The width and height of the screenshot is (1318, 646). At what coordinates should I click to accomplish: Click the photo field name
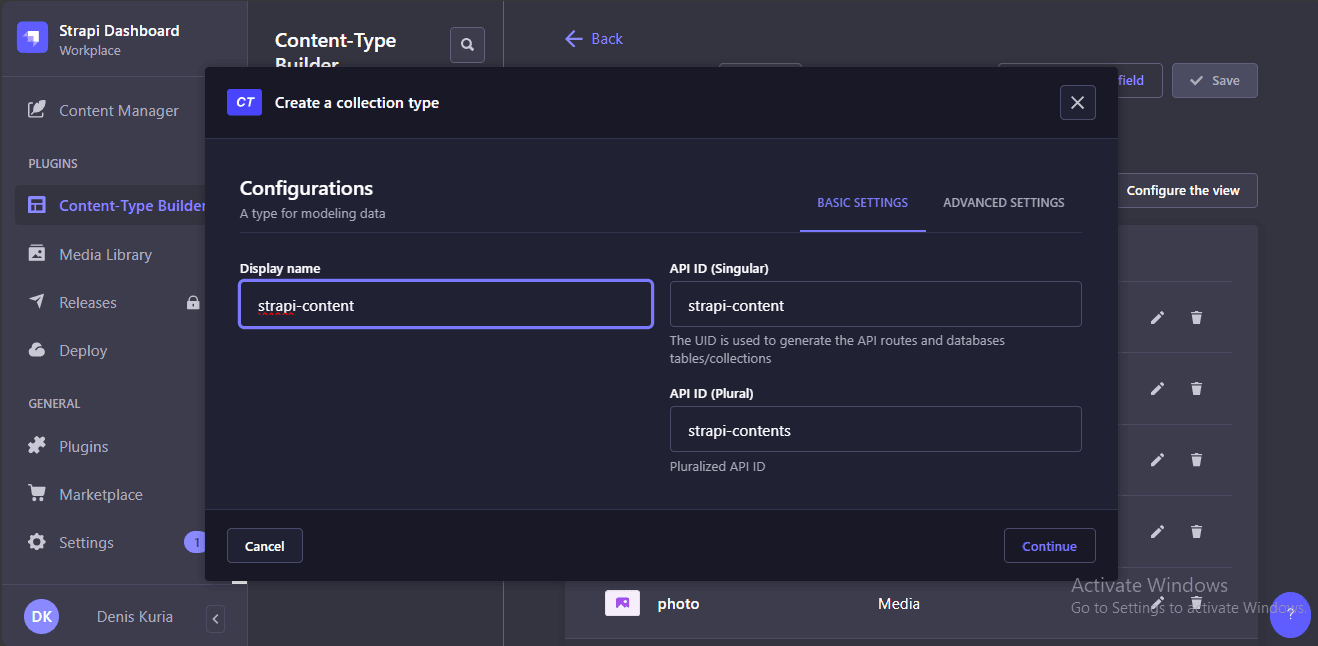pos(678,604)
